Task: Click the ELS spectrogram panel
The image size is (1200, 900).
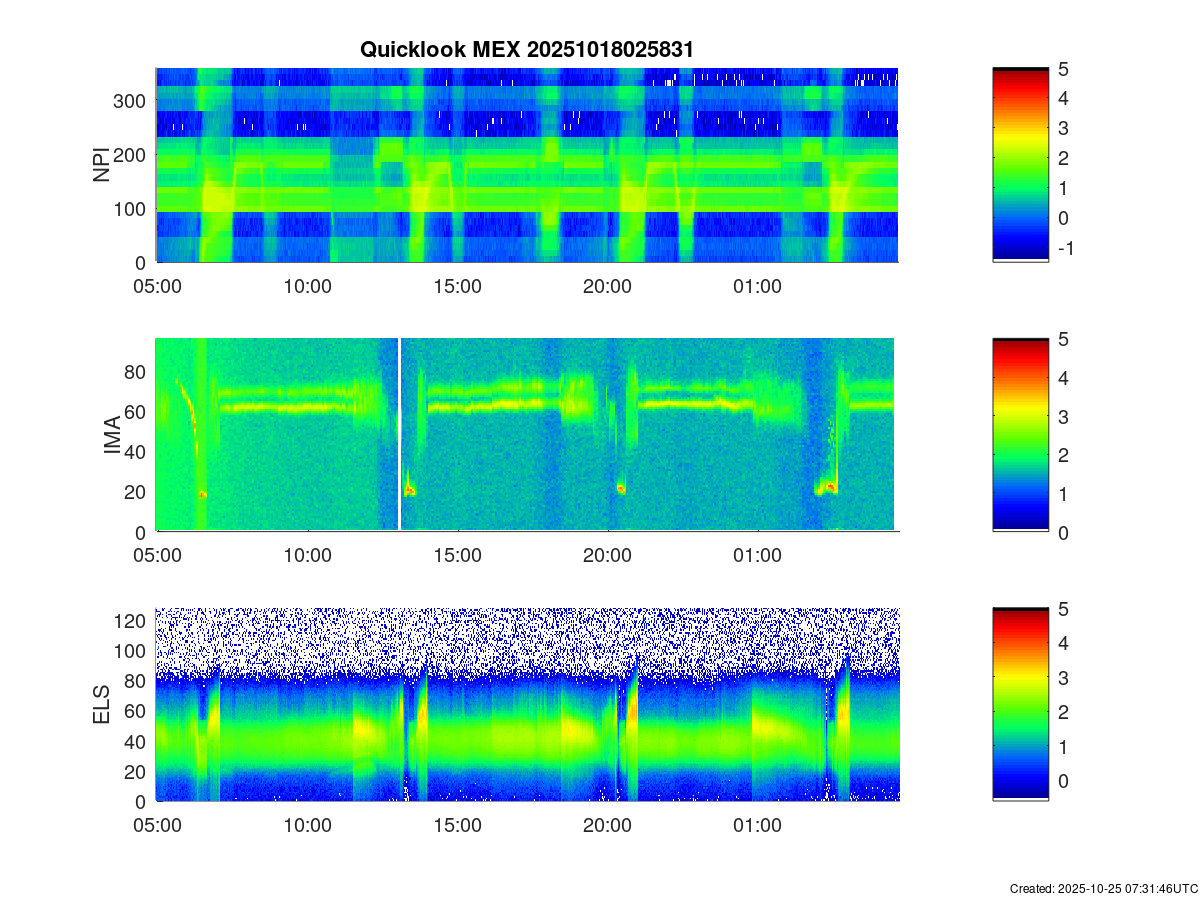Action: click(526, 705)
